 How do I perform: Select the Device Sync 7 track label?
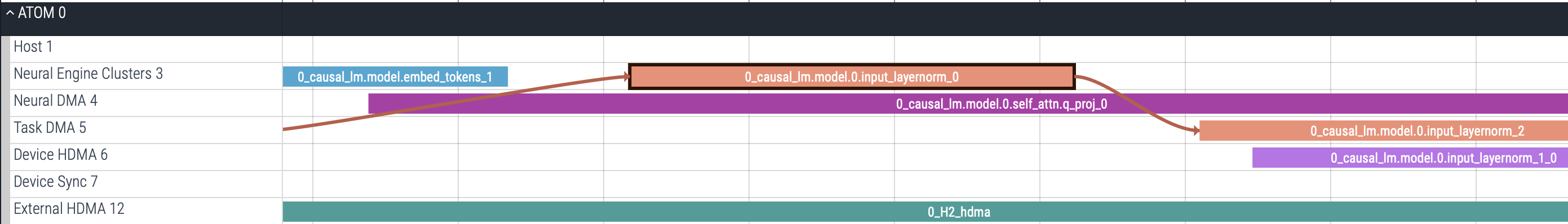pos(55,181)
